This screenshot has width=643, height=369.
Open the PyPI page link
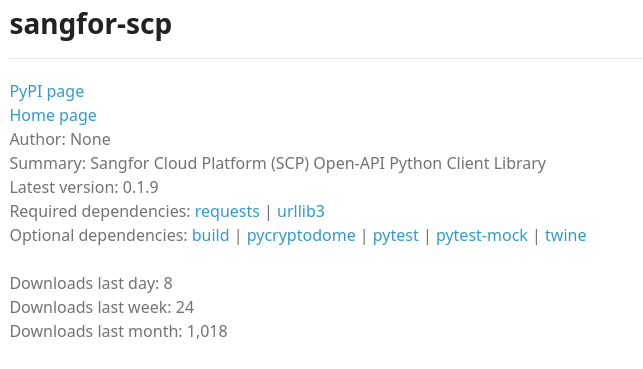(47, 91)
